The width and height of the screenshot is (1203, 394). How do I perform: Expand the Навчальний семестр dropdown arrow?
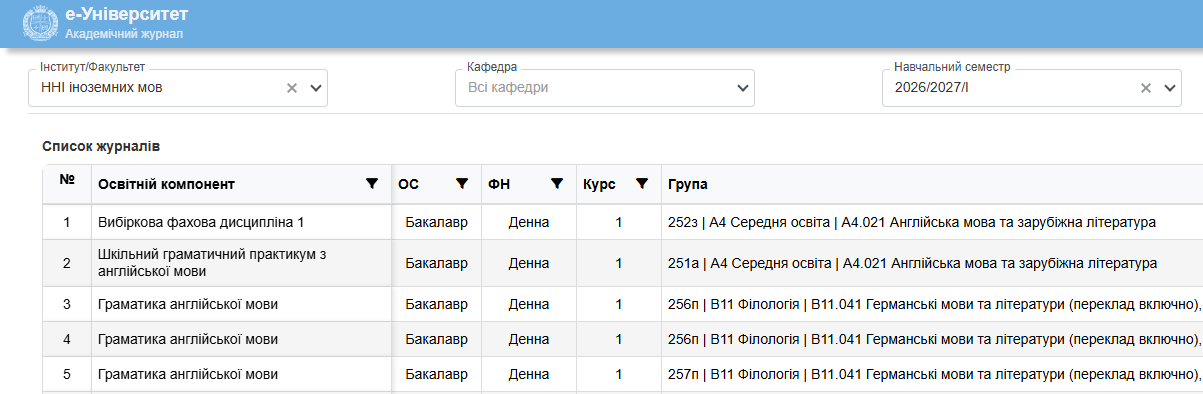point(1171,88)
